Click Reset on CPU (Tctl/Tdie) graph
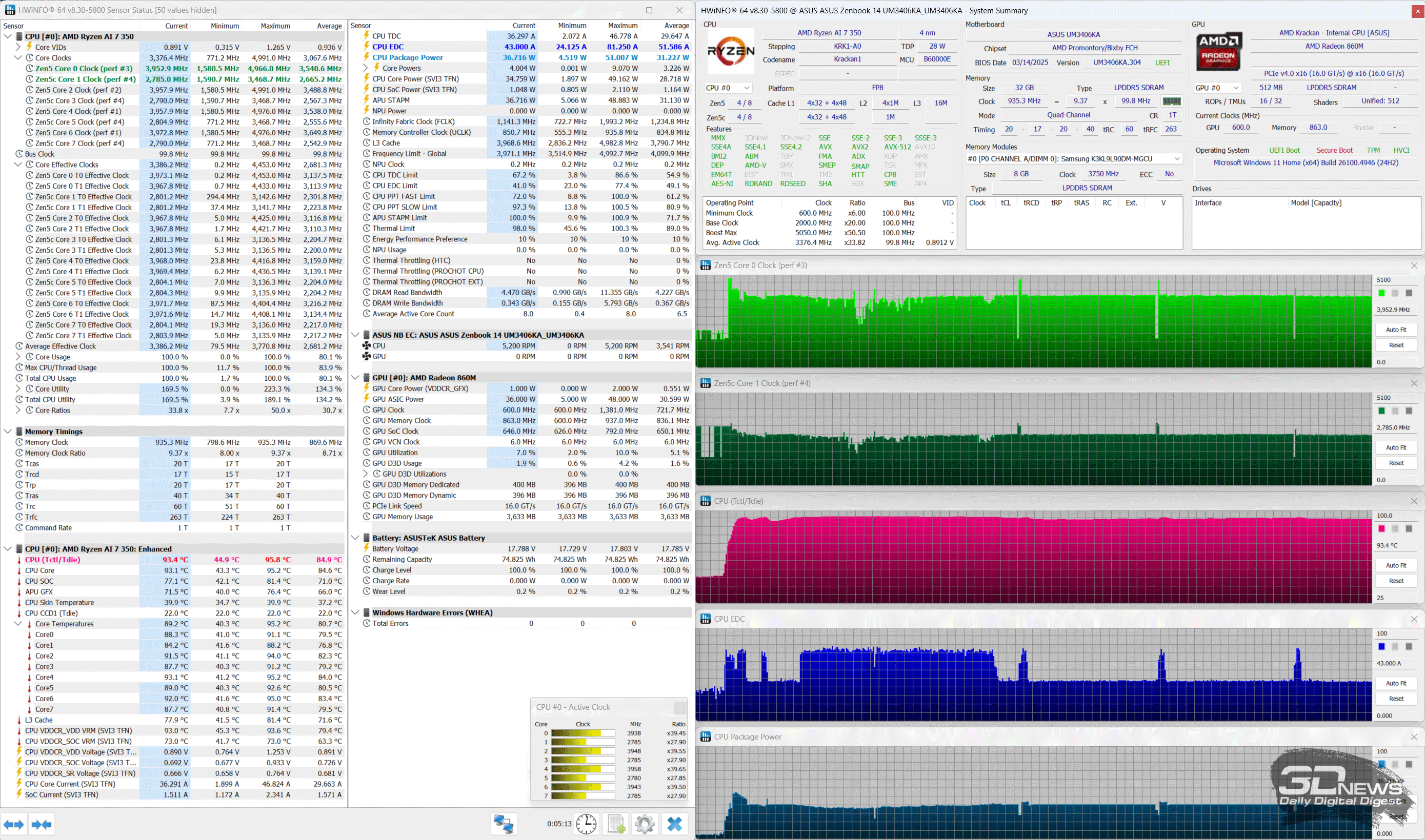The width and height of the screenshot is (1425, 840). [1396, 581]
